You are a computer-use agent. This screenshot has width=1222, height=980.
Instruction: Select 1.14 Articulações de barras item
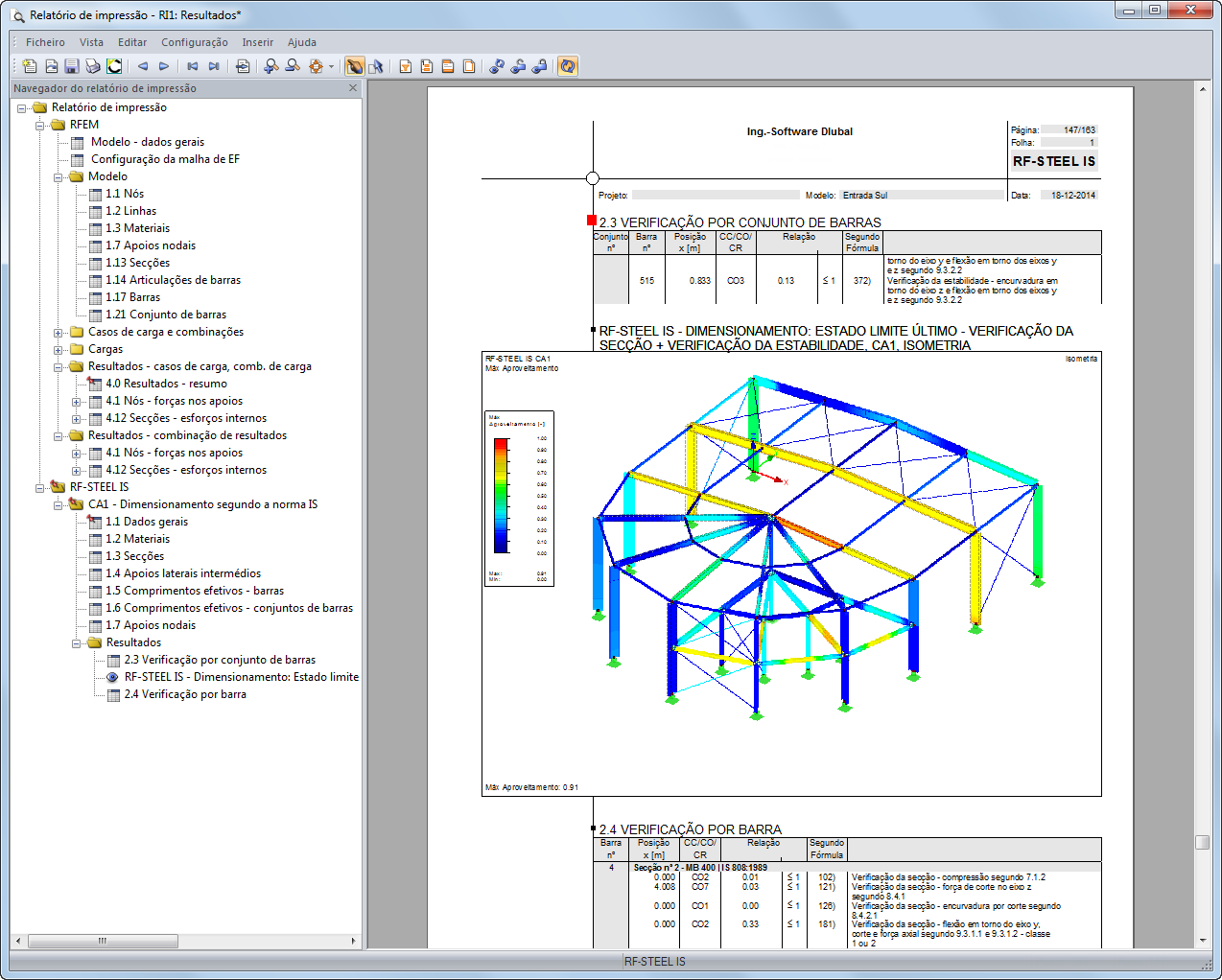pos(173,280)
